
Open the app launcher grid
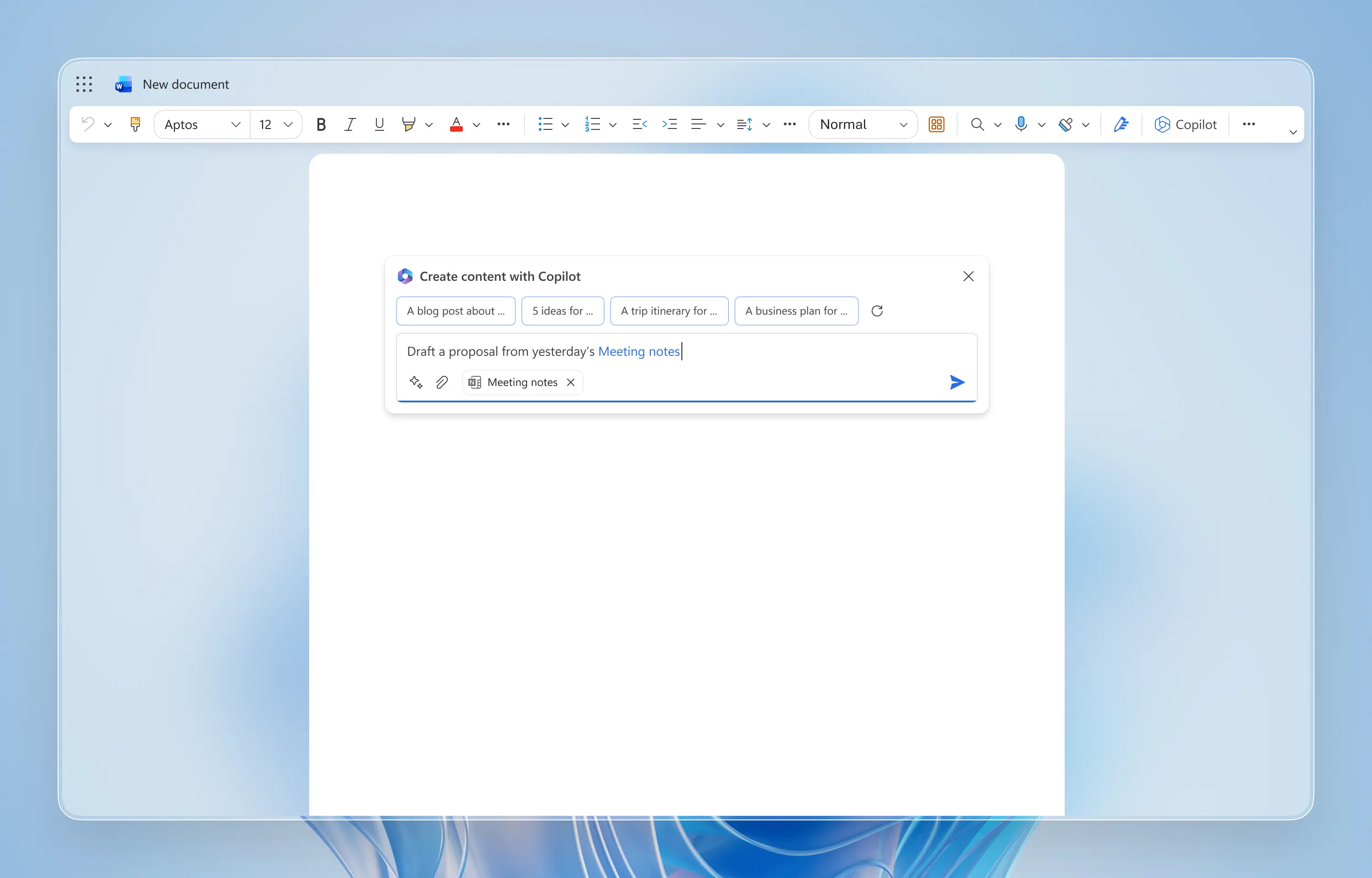click(84, 85)
